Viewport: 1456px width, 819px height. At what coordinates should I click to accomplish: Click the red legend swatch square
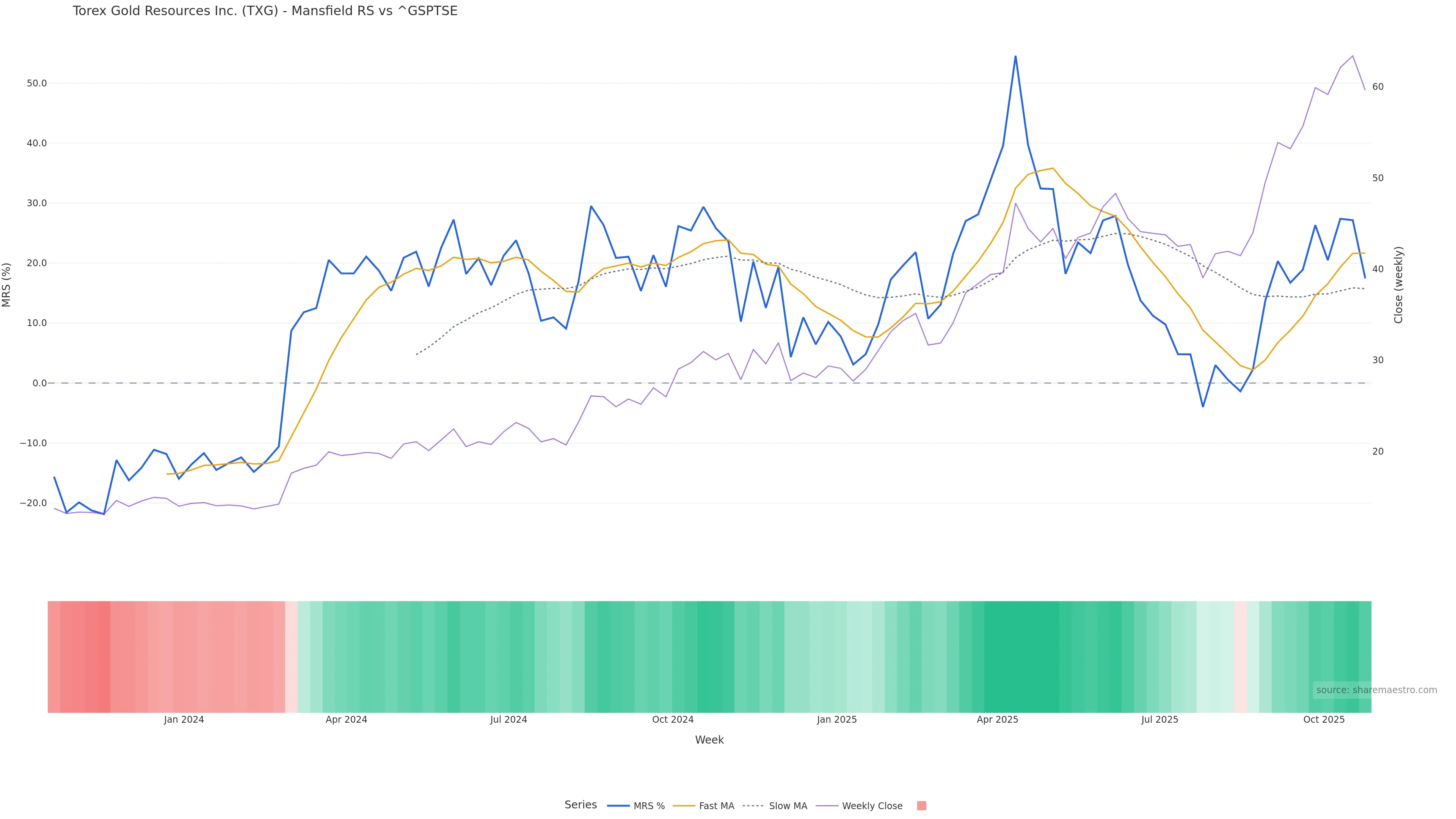coord(921,806)
